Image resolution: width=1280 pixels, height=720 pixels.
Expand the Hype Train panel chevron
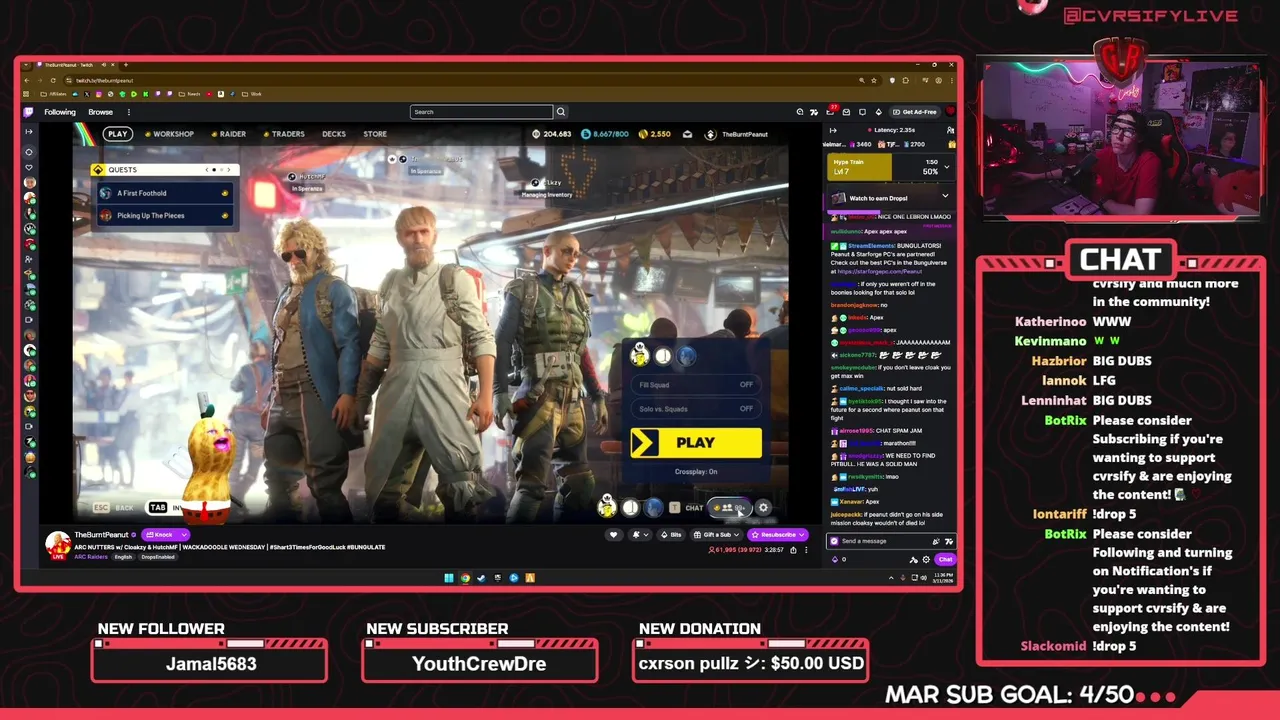tap(947, 167)
